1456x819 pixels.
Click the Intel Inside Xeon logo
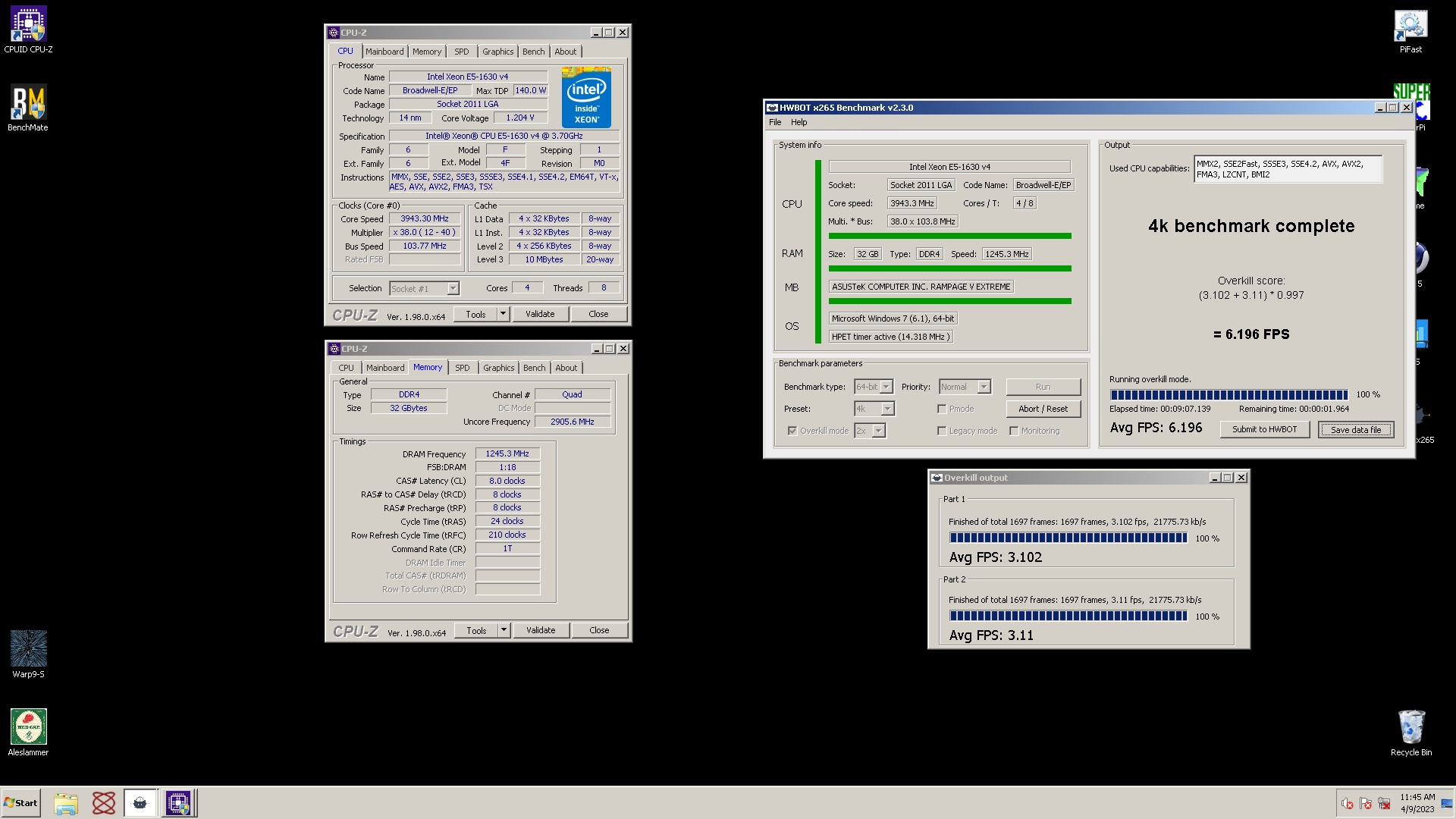coord(586,98)
